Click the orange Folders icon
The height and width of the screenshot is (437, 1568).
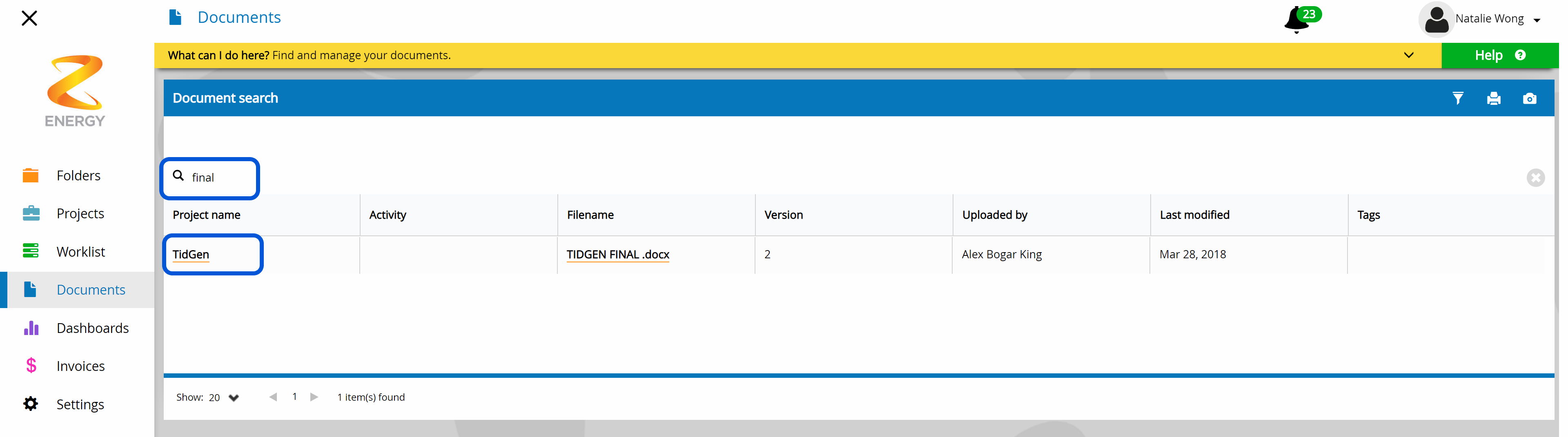(31, 175)
